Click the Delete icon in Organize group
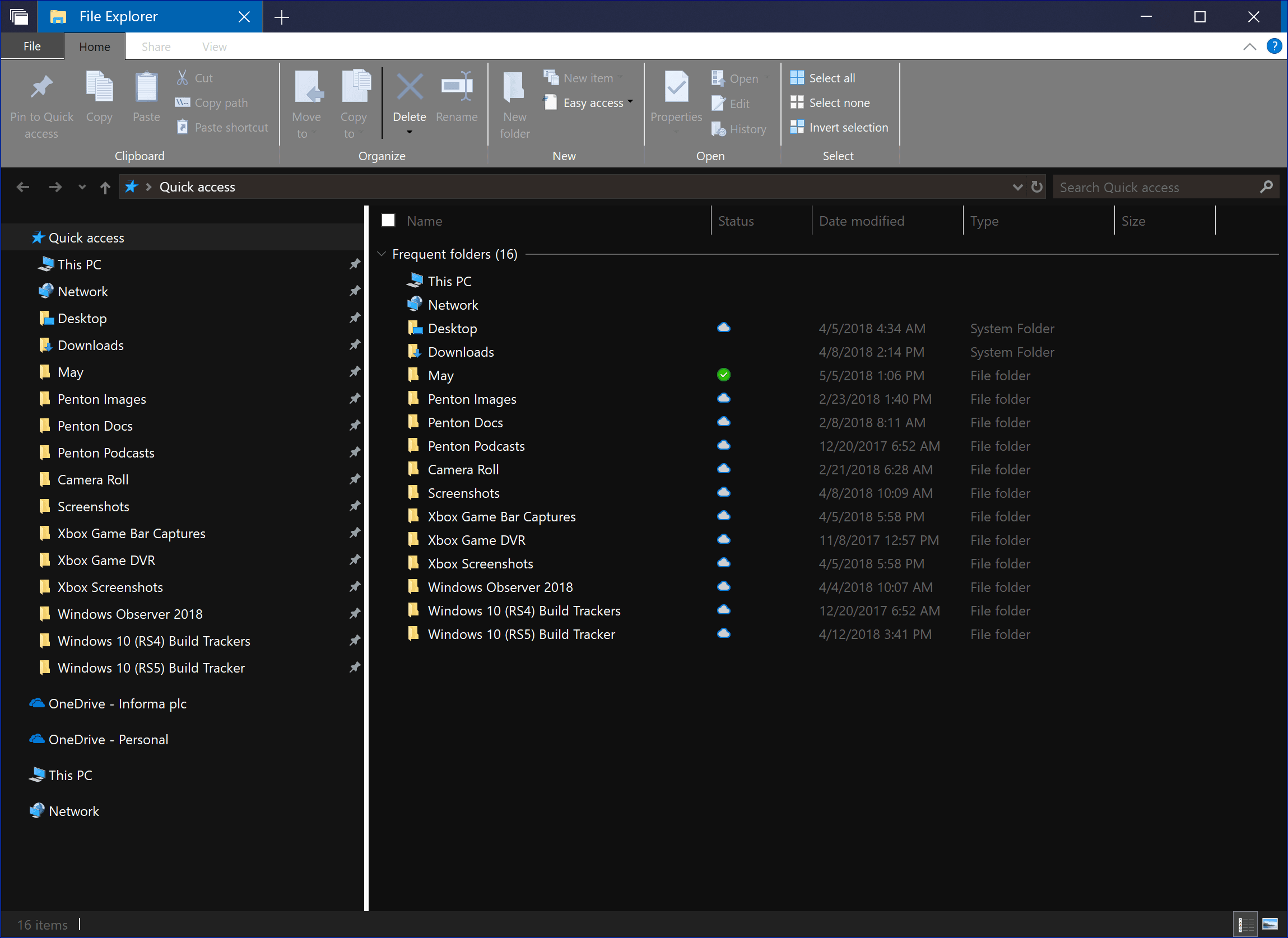The image size is (1288, 938). pos(409,87)
